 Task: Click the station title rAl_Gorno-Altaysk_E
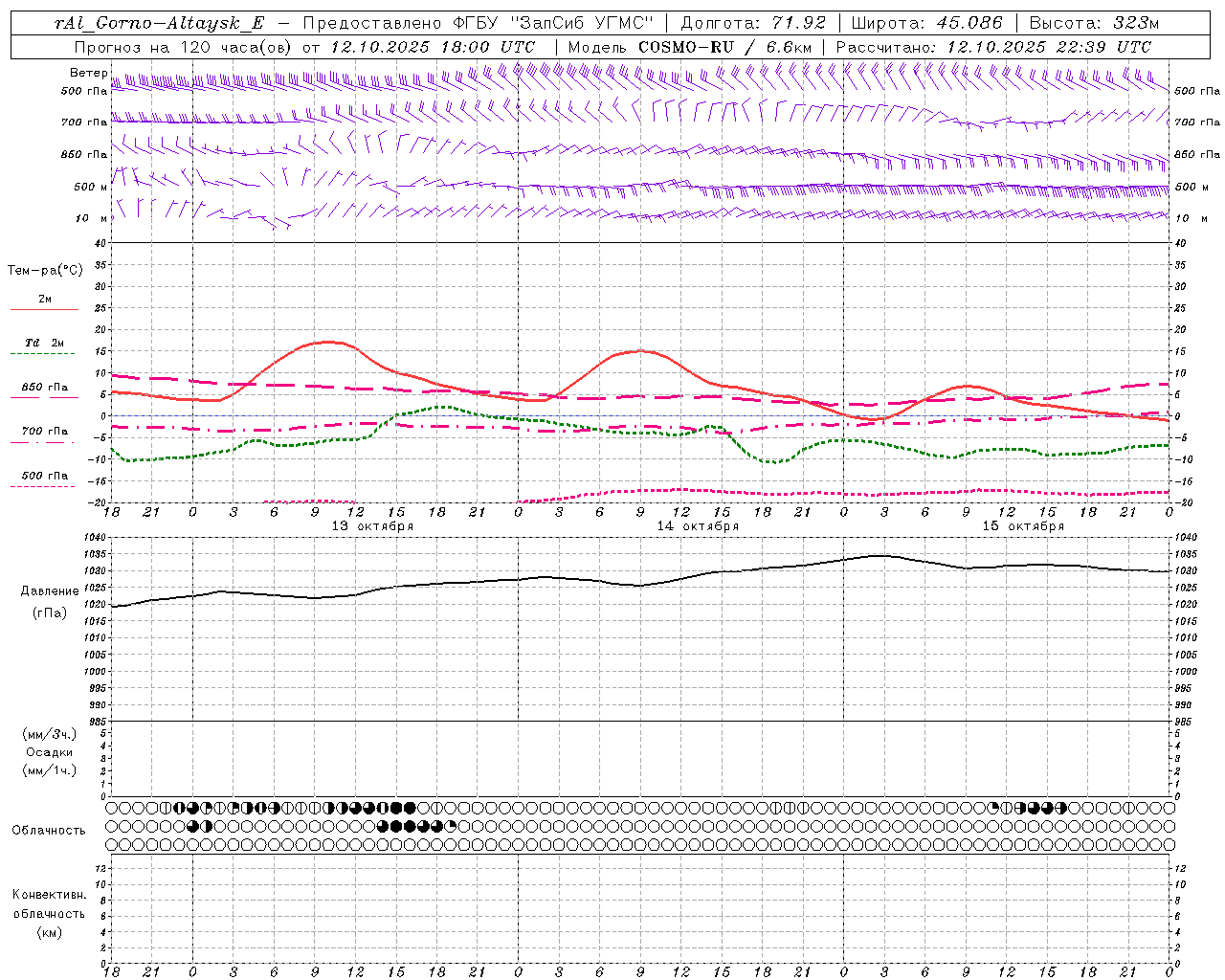pyautogui.click(x=159, y=23)
